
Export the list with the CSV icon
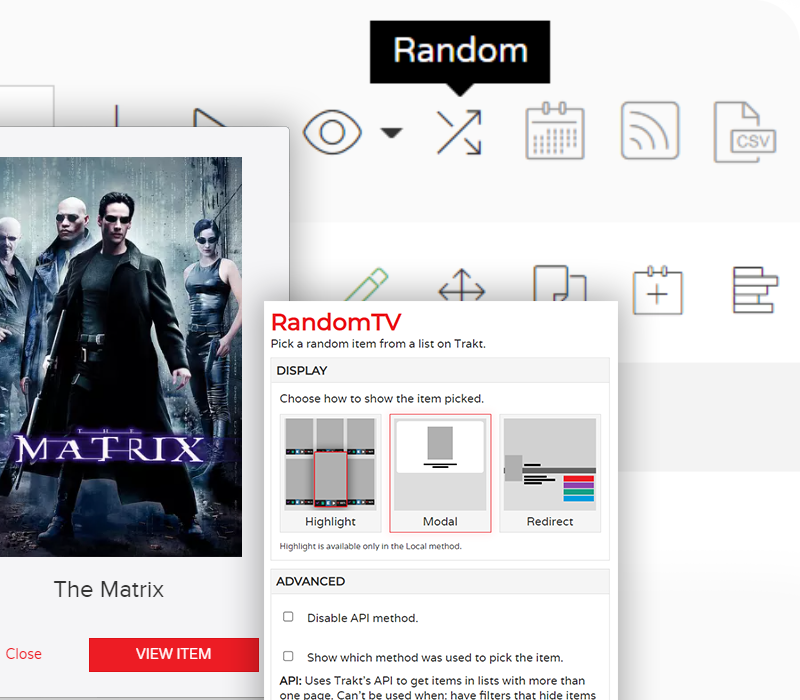coord(745,132)
